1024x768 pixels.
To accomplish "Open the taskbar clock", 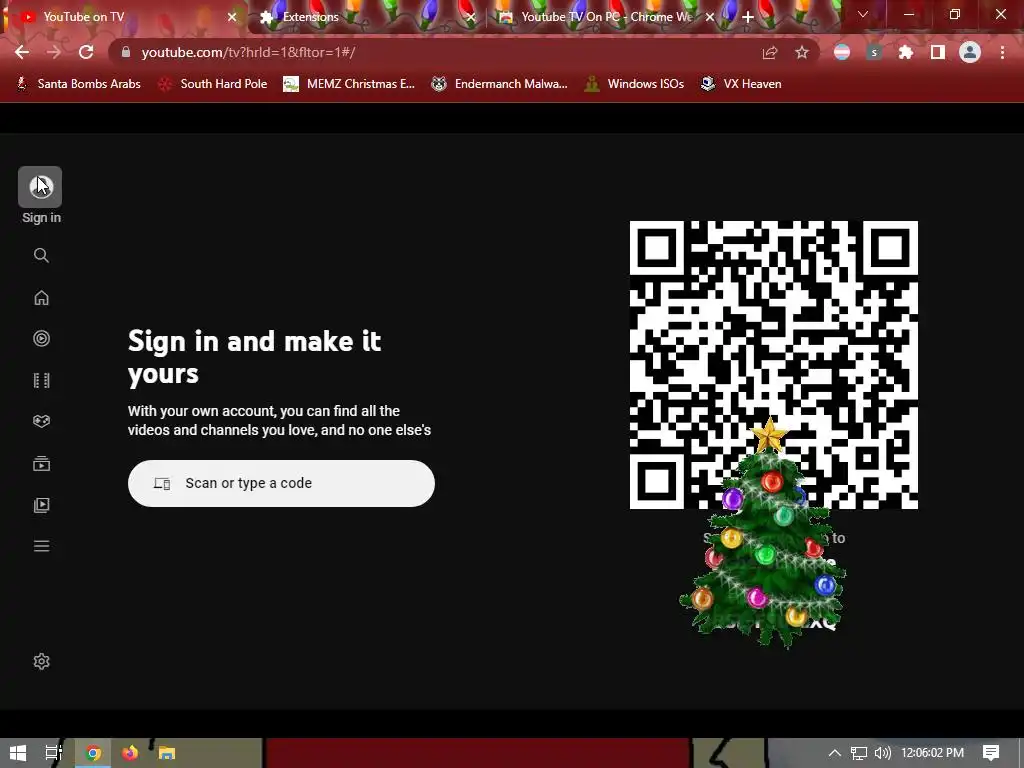I will pyautogui.click(x=933, y=753).
